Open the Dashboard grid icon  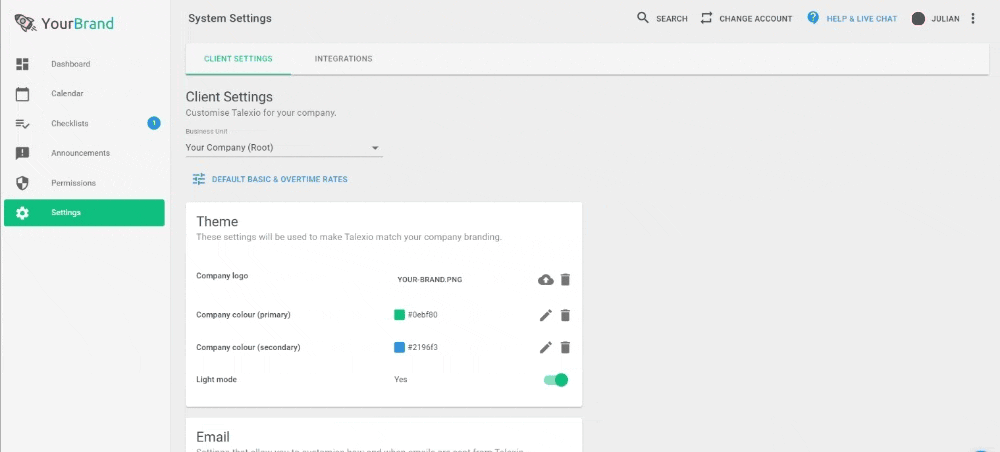pos(22,64)
